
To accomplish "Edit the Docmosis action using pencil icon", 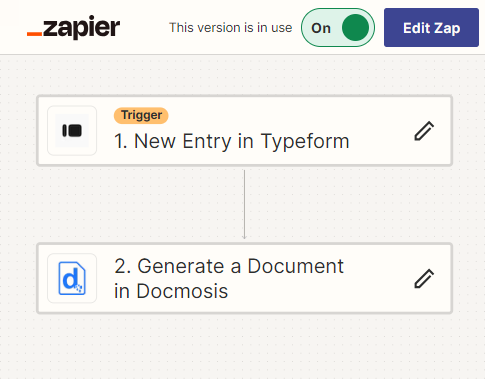I will click(424, 278).
